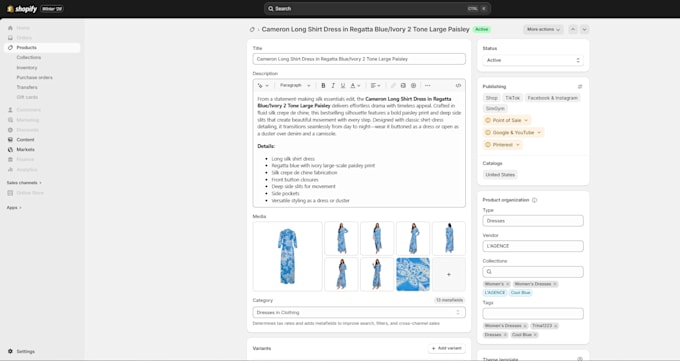Open Purchase orders under Products

tap(34, 77)
